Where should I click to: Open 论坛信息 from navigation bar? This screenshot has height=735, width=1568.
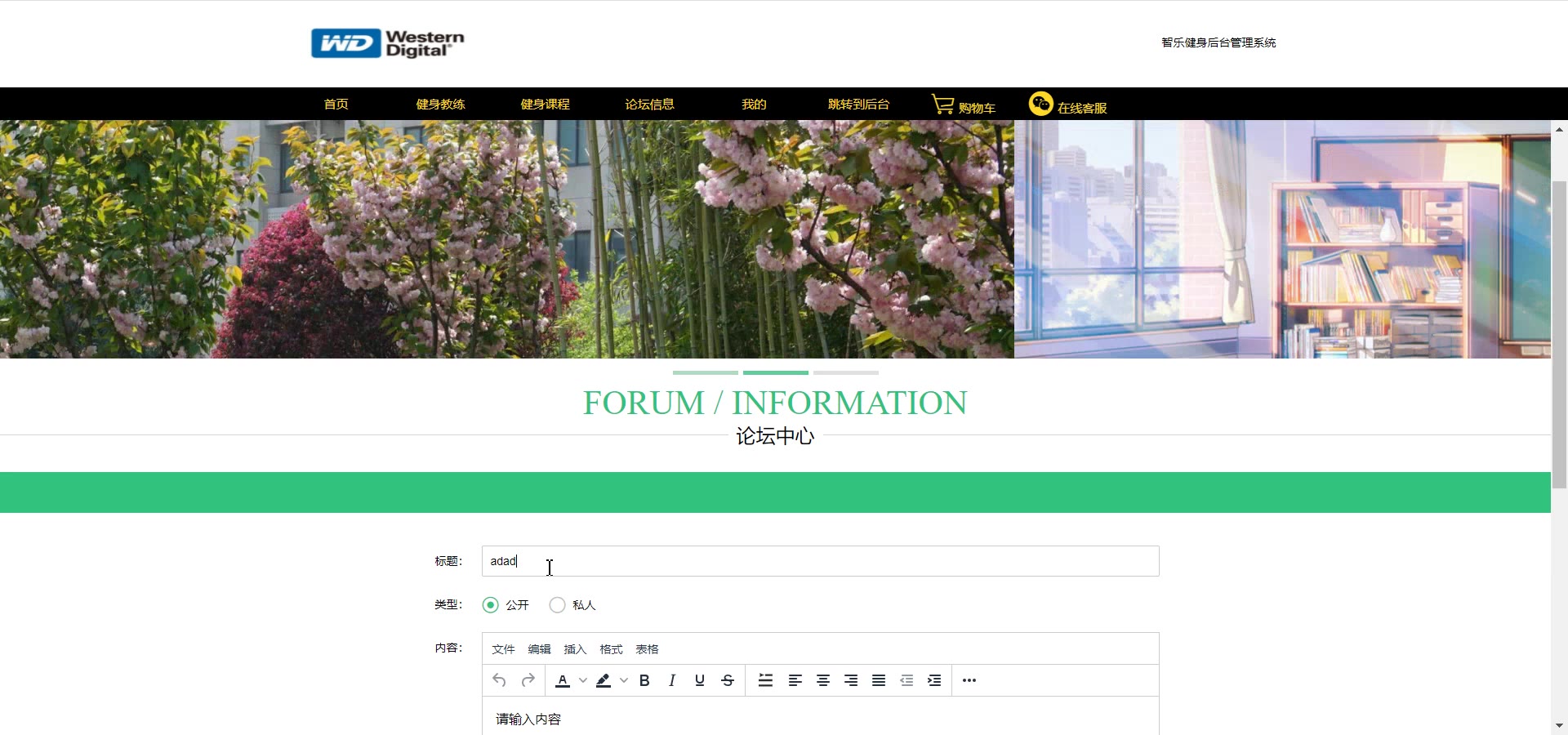click(x=649, y=104)
